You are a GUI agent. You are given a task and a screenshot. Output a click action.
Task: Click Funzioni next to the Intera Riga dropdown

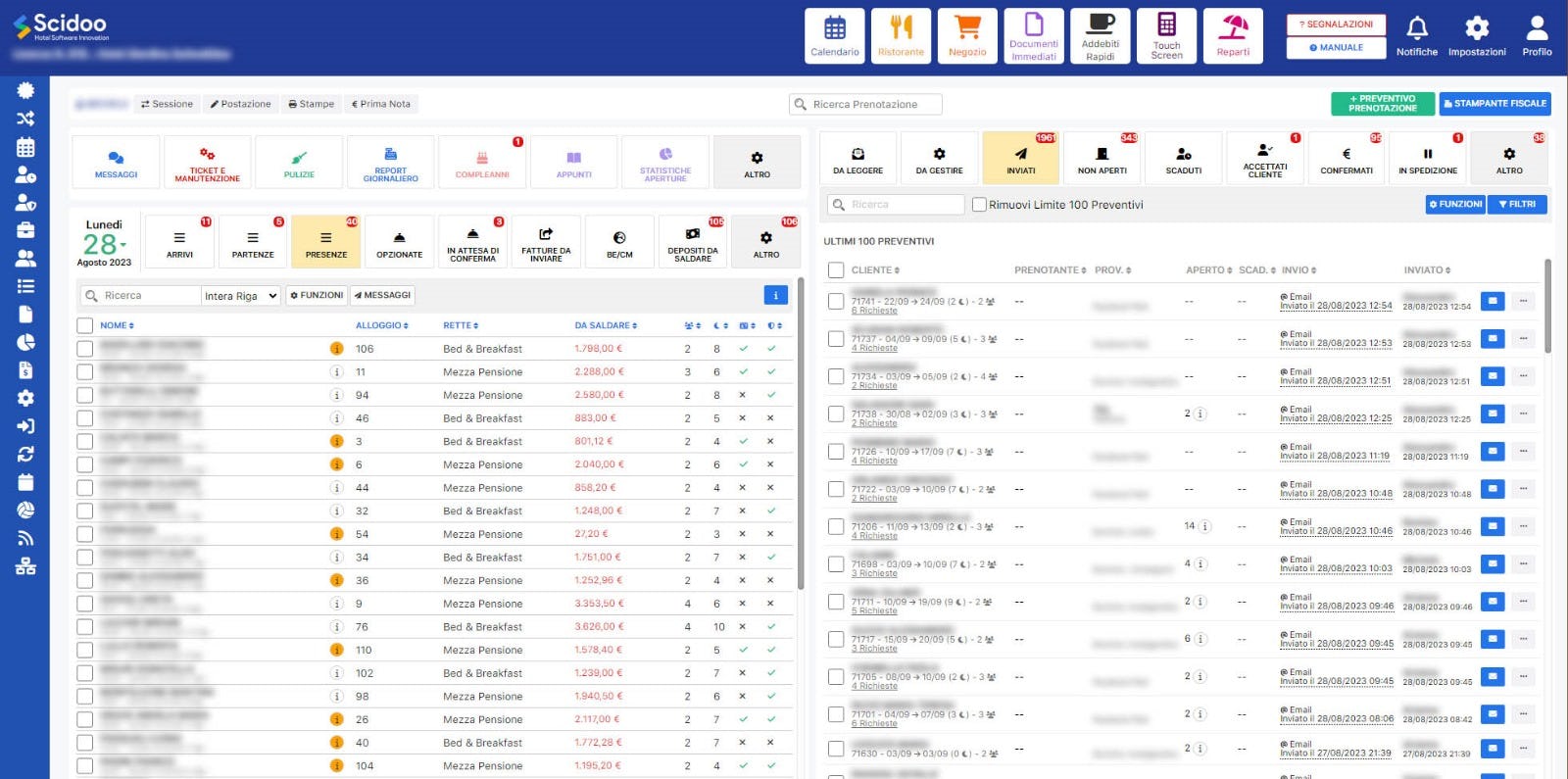[317, 295]
